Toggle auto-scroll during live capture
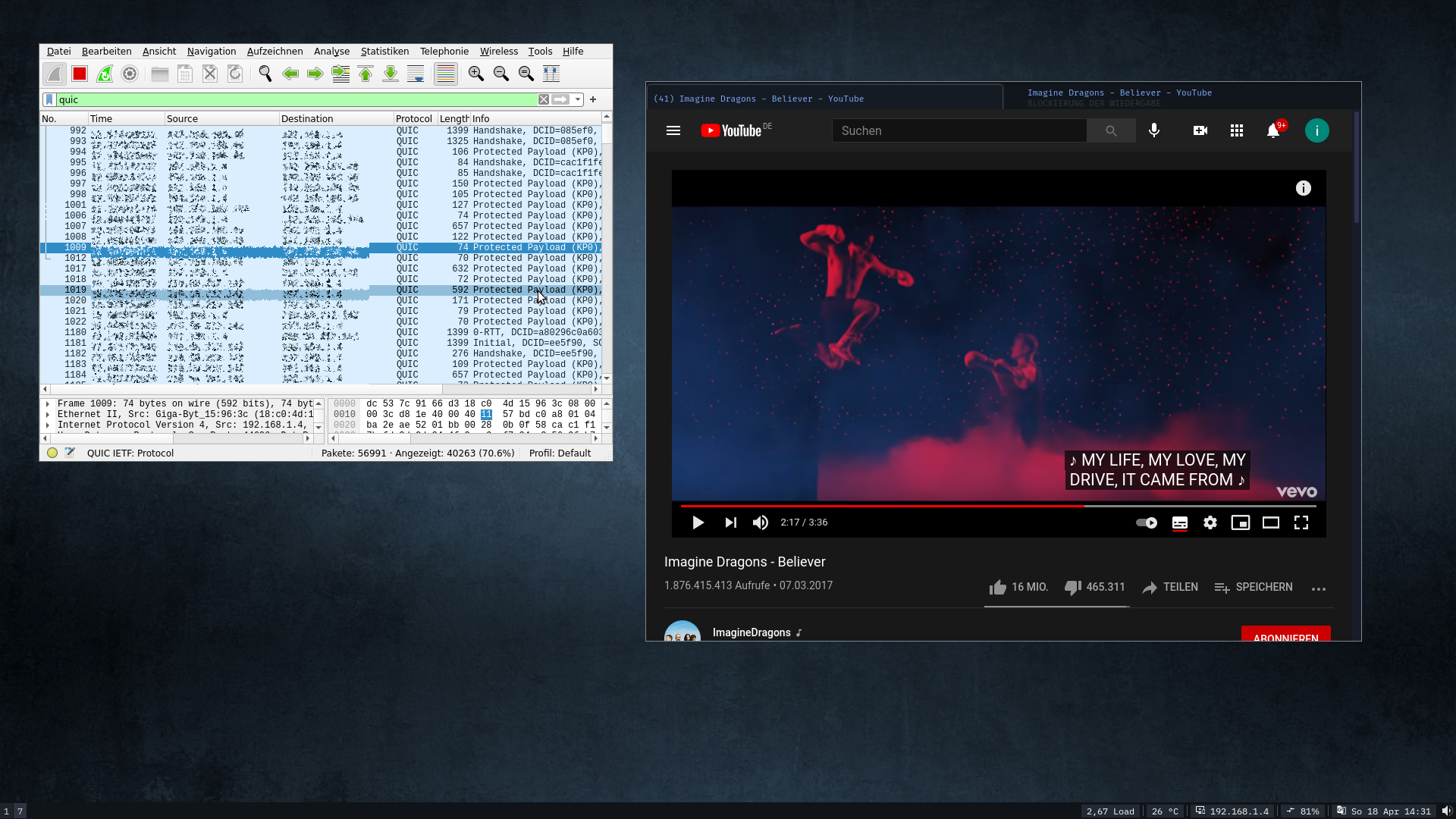The width and height of the screenshot is (1456, 819). 416,74
